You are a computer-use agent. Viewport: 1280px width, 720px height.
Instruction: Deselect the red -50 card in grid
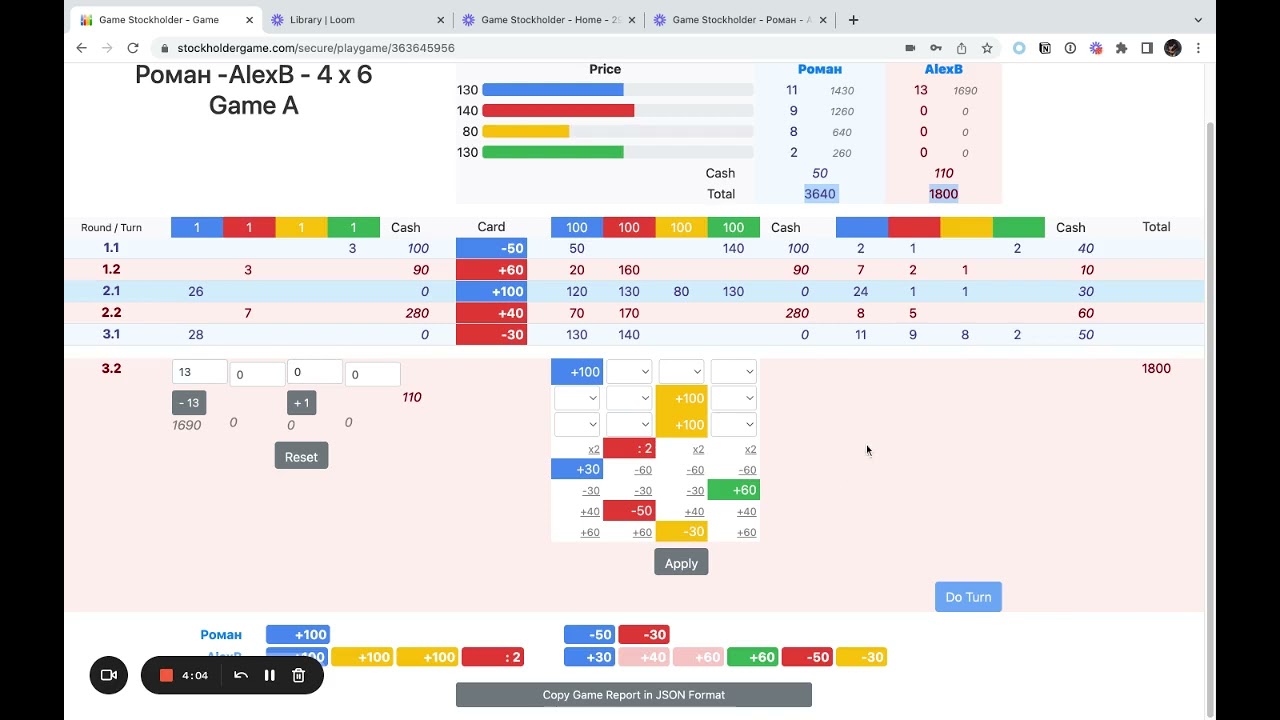(629, 511)
